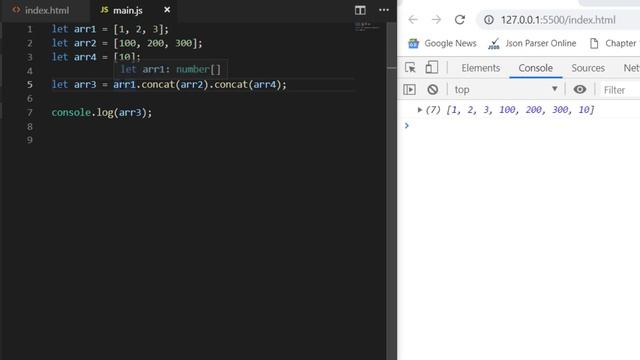This screenshot has height=360, width=640.
Task: Show the console sidebar
Action: pyautogui.click(x=409, y=89)
